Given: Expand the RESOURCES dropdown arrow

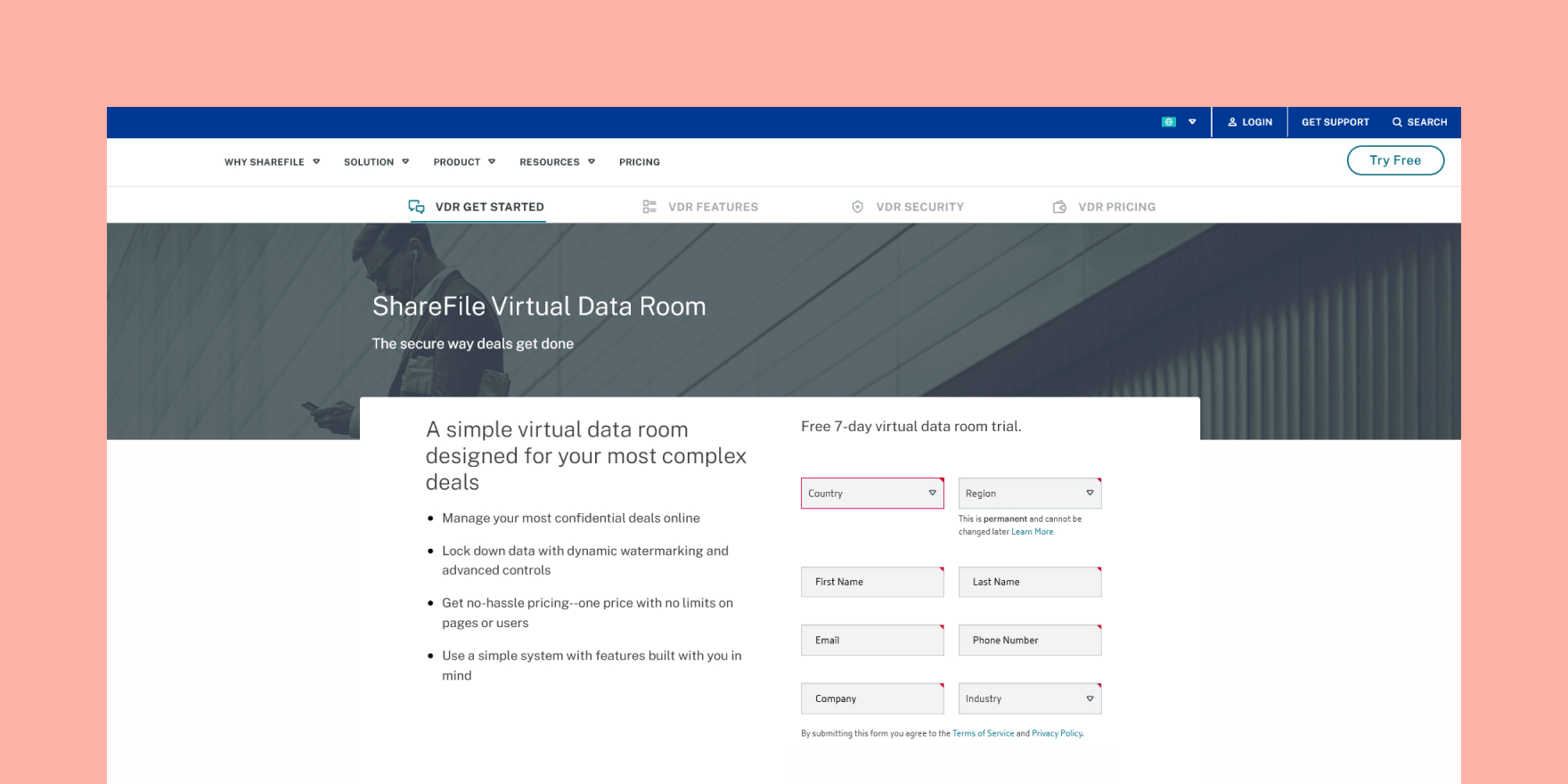Looking at the screenshot, I should tap(592, 161).
